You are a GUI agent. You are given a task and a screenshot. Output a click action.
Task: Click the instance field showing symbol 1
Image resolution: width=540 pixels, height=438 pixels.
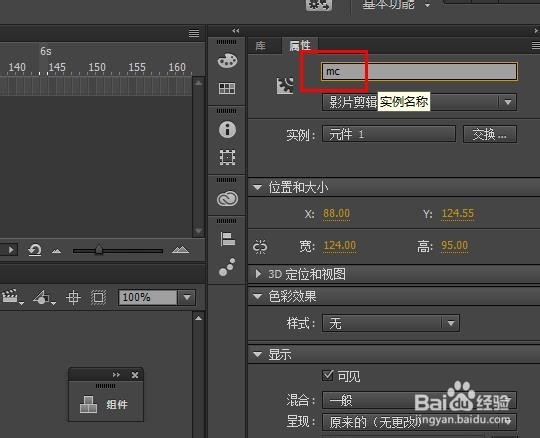click(389, 134)
